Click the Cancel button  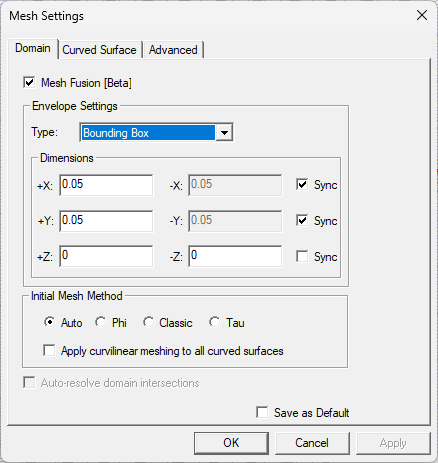click(x=312, y=443)
